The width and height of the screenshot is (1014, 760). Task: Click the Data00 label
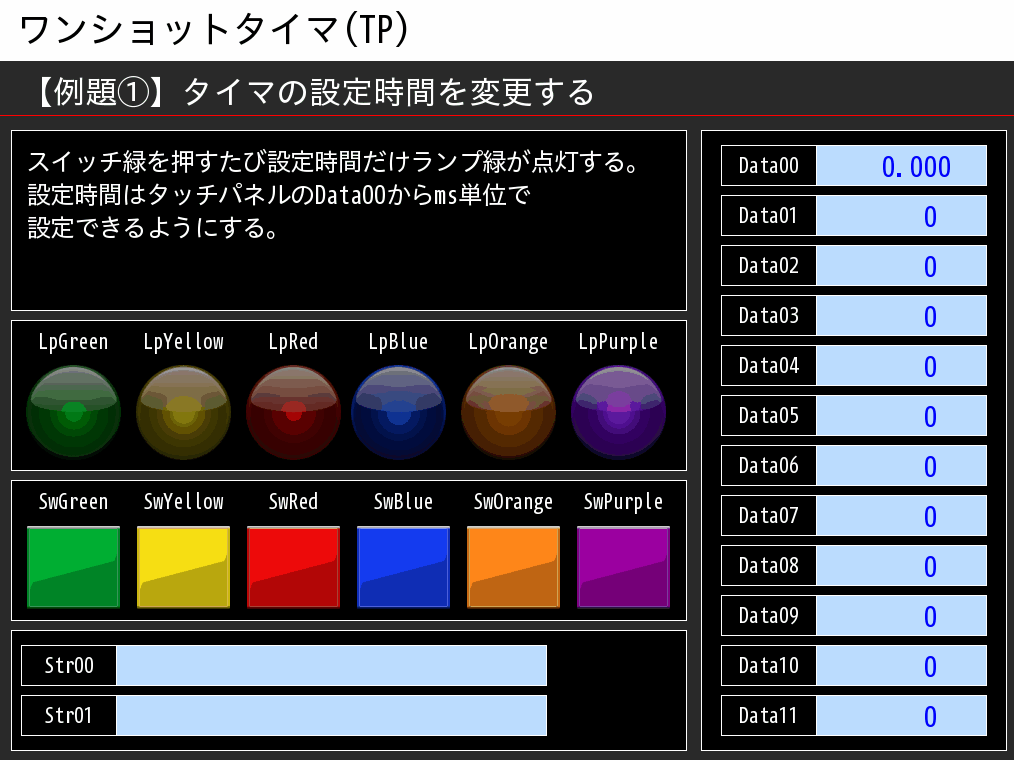(x=769, y=166)
